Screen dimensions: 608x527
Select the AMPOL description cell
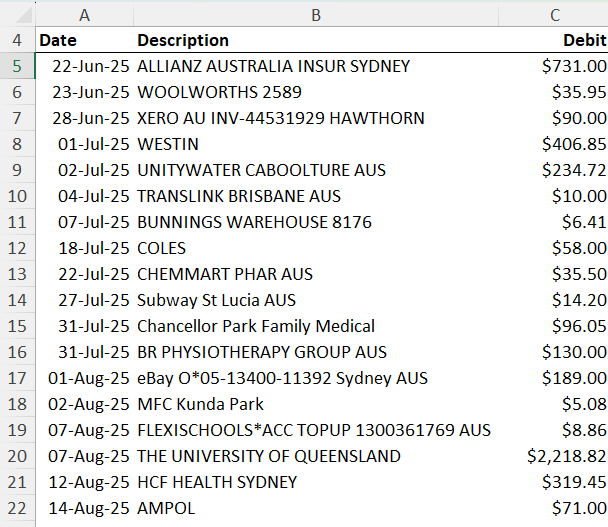[316, 508]
